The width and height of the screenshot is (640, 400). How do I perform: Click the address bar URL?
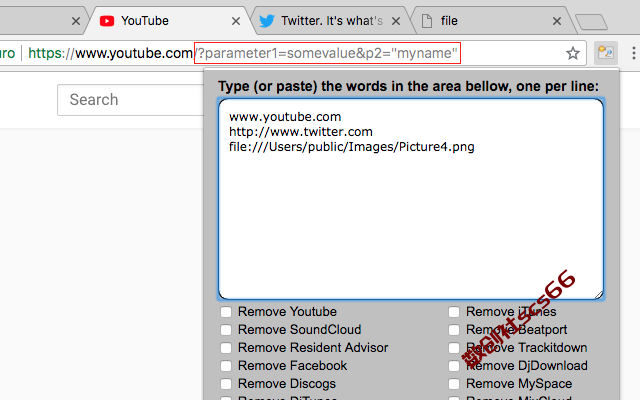(x=242, y=53)
